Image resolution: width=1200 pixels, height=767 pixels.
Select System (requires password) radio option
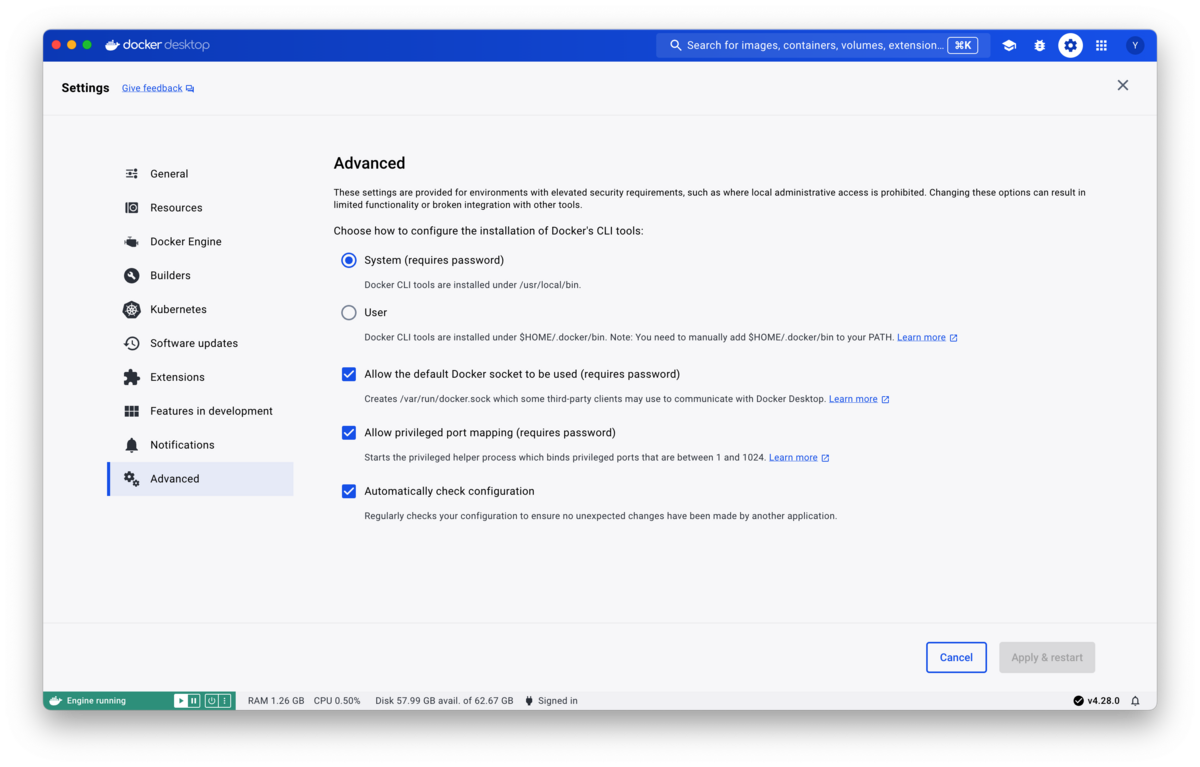349,260
